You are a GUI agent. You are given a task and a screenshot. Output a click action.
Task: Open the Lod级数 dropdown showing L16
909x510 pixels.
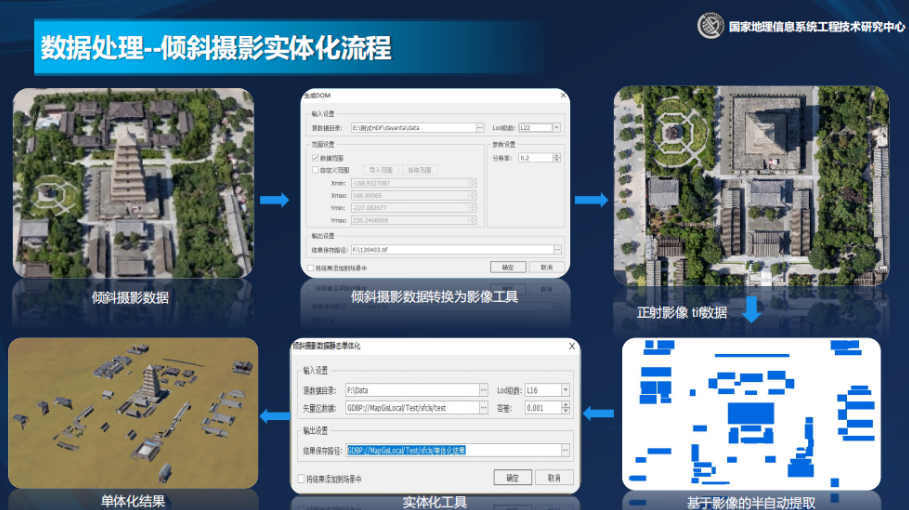point(566,390)
